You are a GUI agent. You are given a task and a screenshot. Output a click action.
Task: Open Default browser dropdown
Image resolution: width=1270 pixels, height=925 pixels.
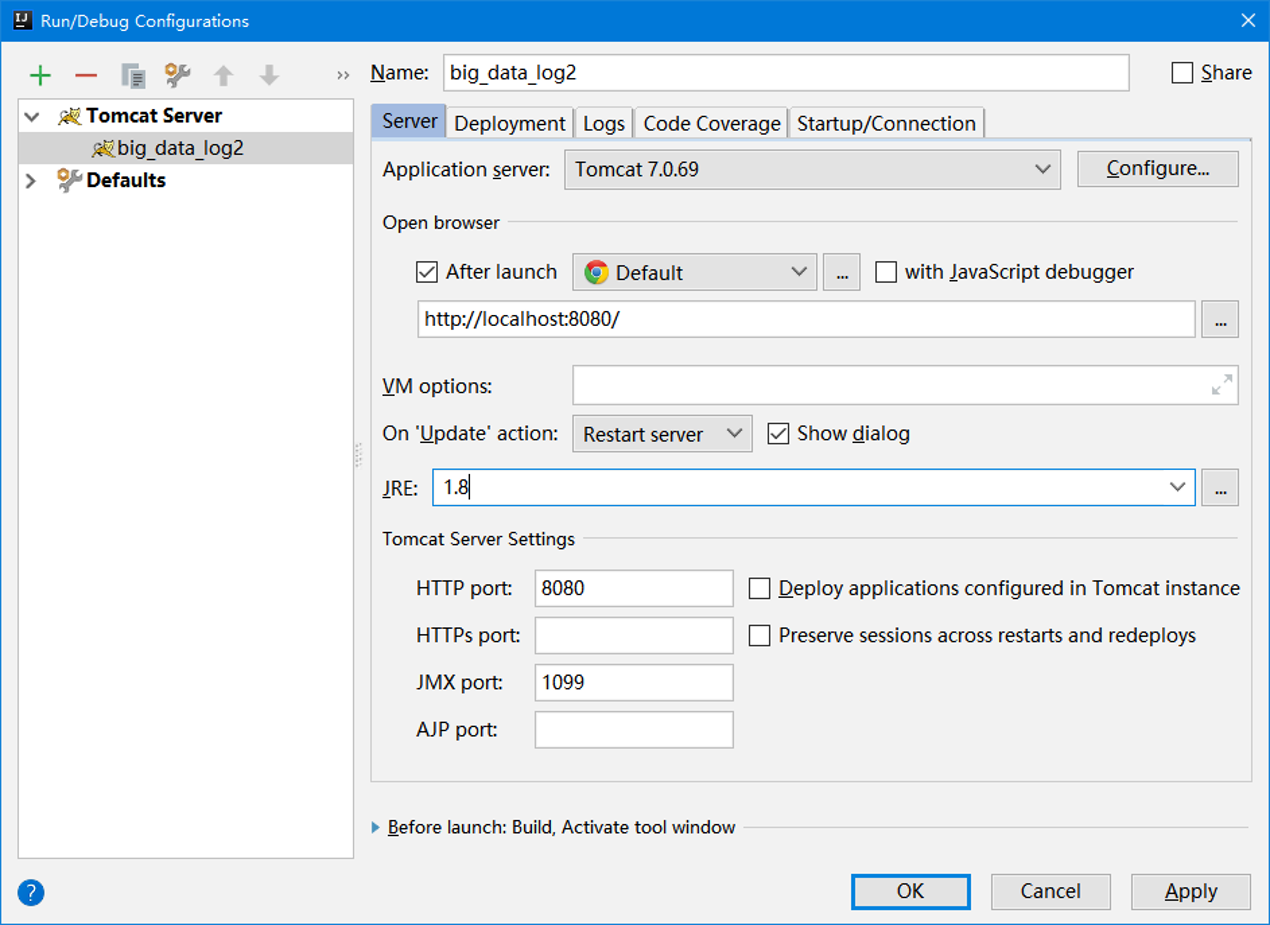coord(695,272)
